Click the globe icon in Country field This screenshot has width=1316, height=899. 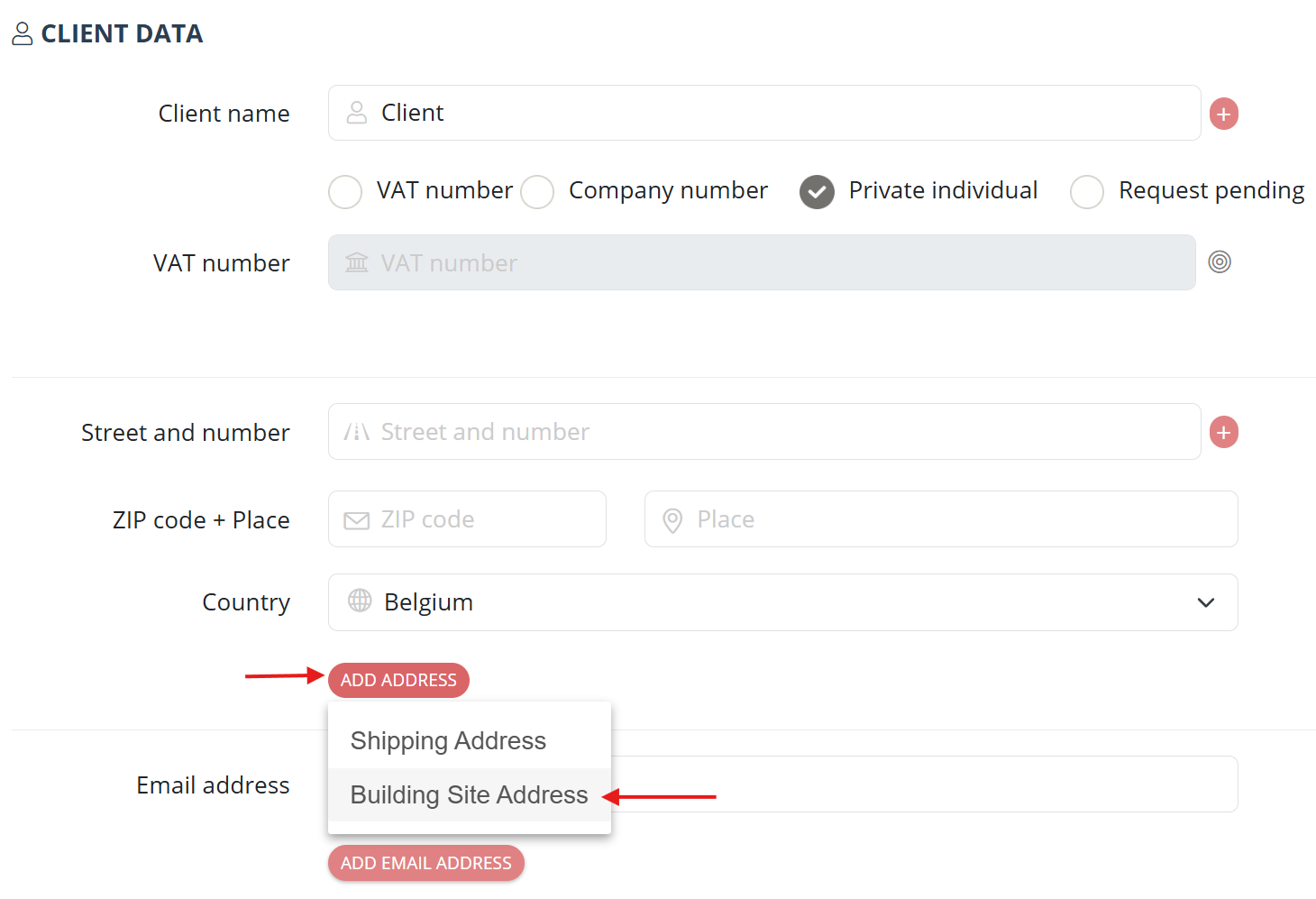click(360, 601)
